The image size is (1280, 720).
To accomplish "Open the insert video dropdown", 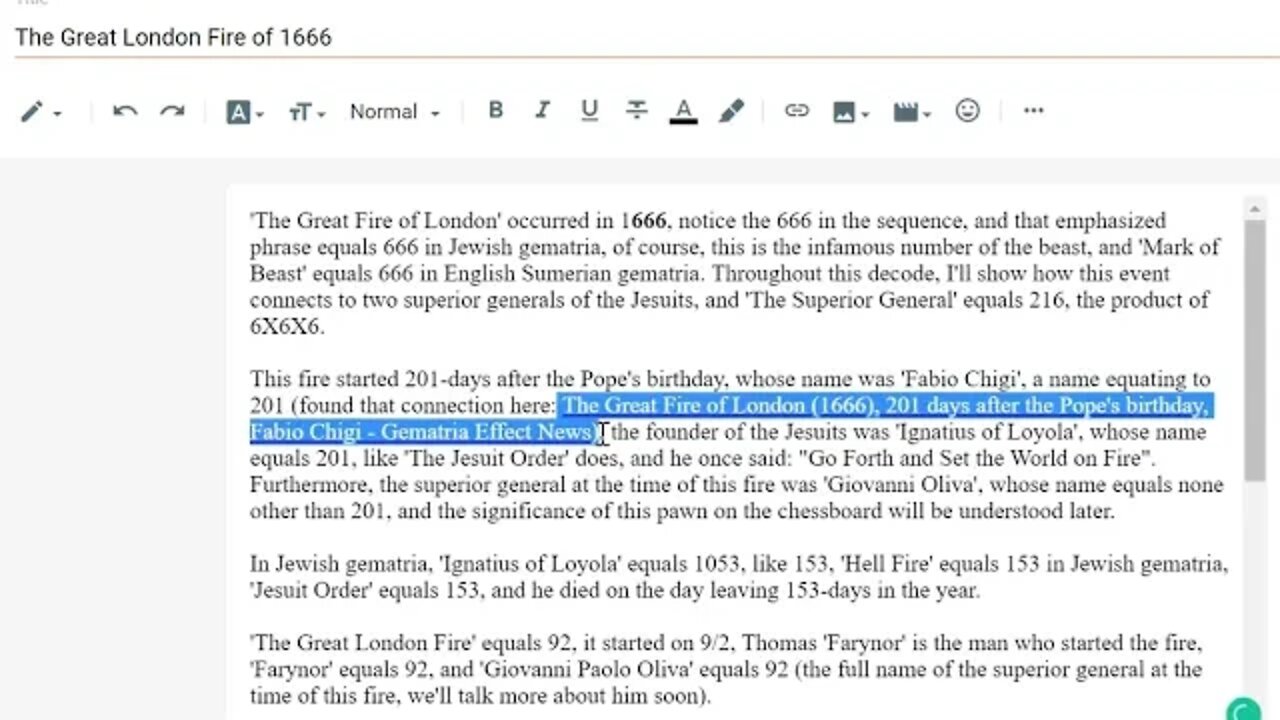I will (x=912, y=112).
